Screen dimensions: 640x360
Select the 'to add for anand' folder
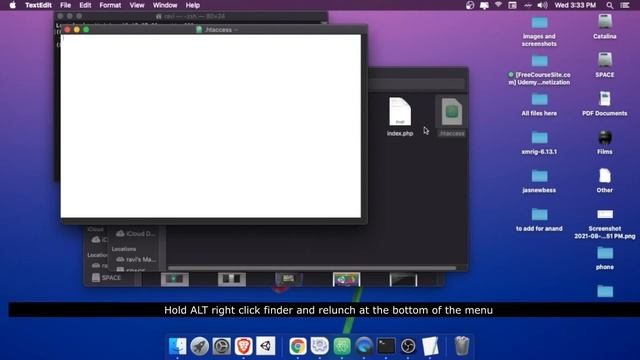tap(539, 219)
